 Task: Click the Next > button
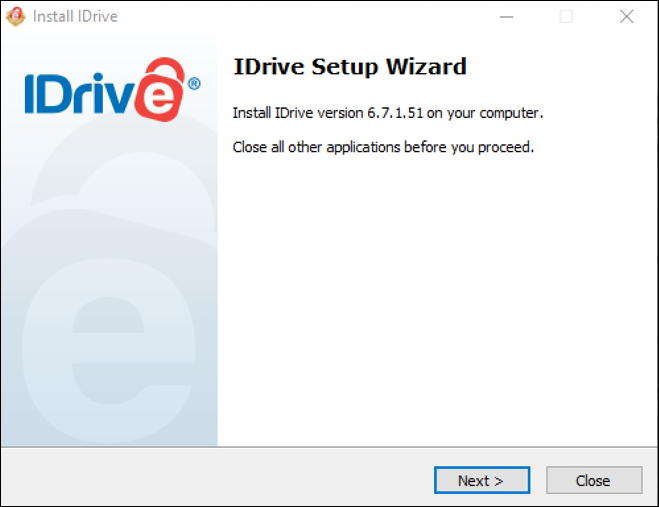pyautogui.click(x=482, y=480)
